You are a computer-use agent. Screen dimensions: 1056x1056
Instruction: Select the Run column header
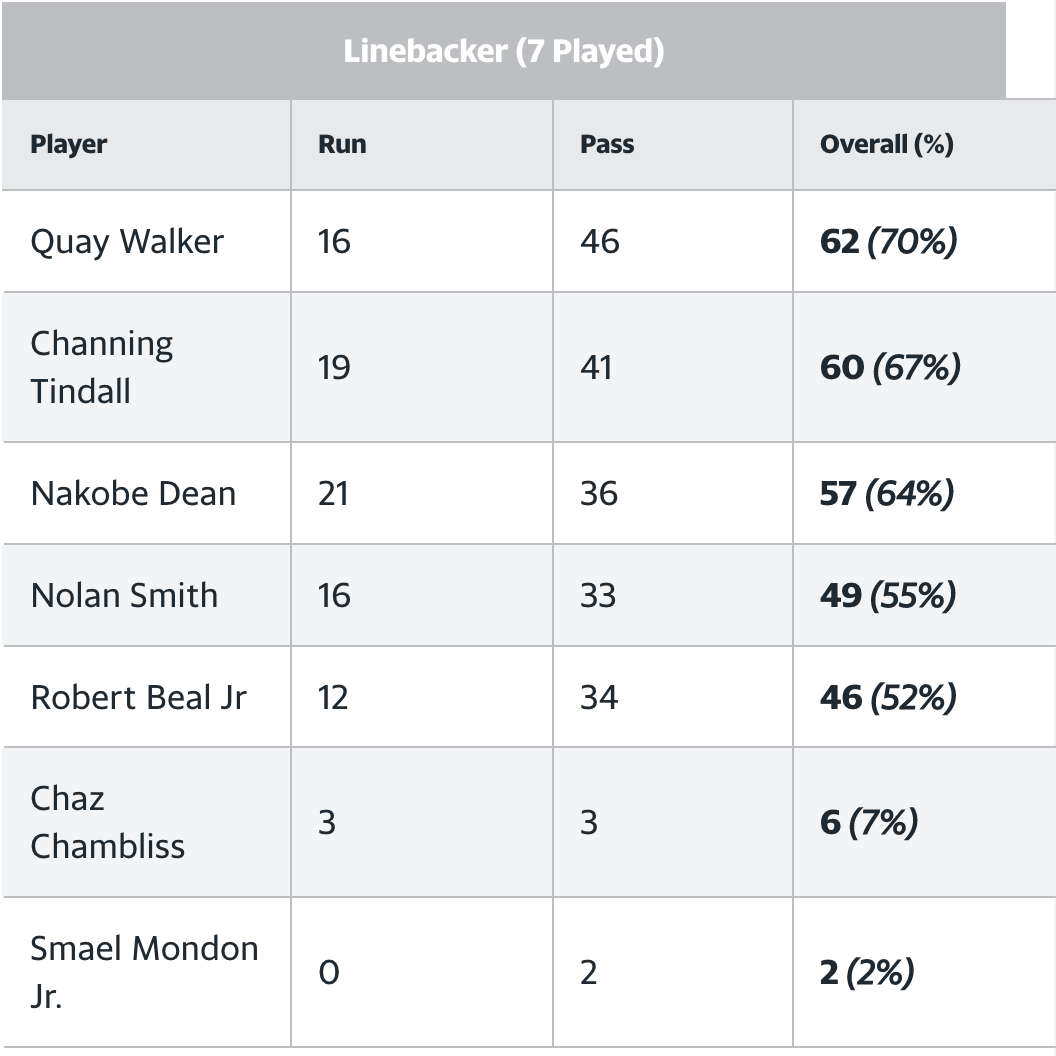(x=342, y=144)
